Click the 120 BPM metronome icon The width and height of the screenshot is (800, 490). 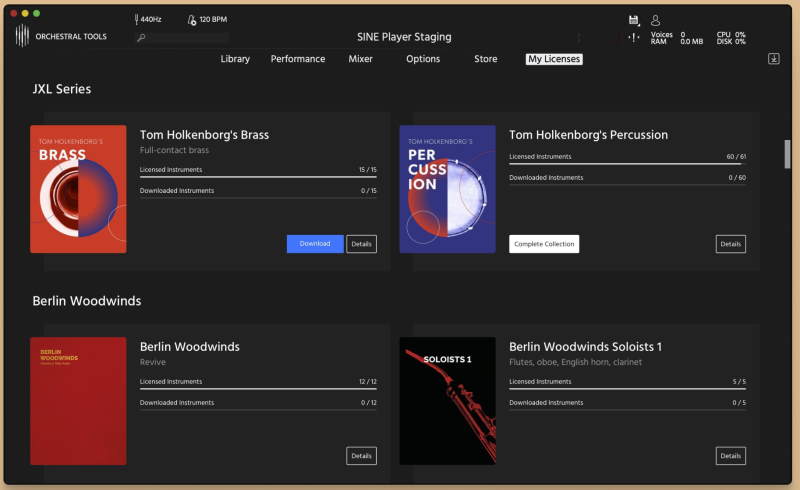192,20
